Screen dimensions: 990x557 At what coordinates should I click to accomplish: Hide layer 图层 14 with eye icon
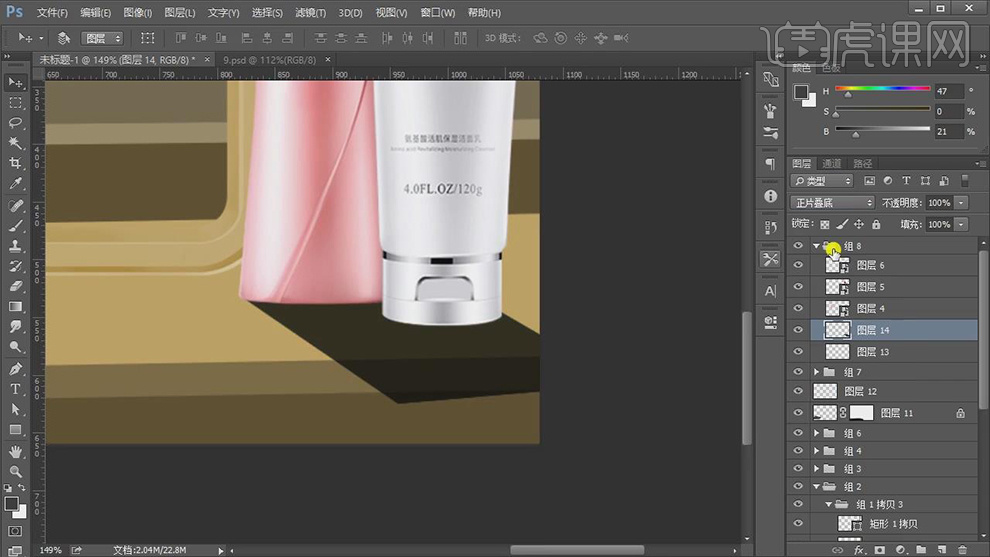pyautogui.click(x=798, y=330)
